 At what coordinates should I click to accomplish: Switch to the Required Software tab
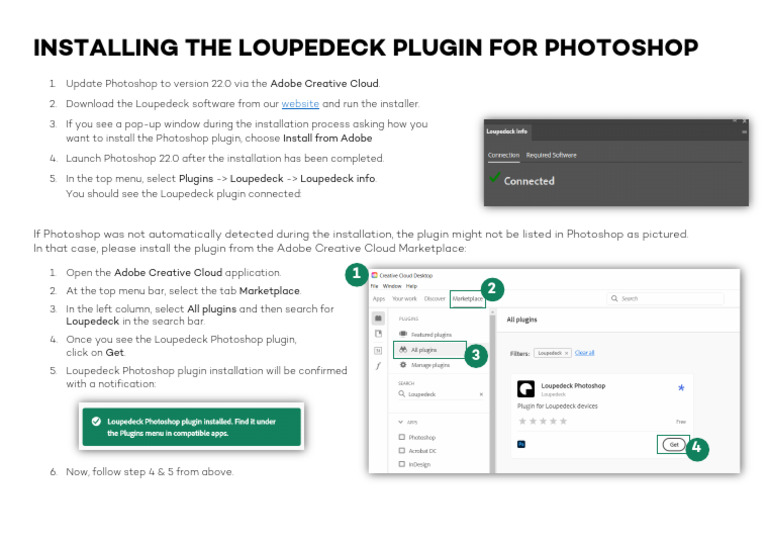click(x=551, y=155)
